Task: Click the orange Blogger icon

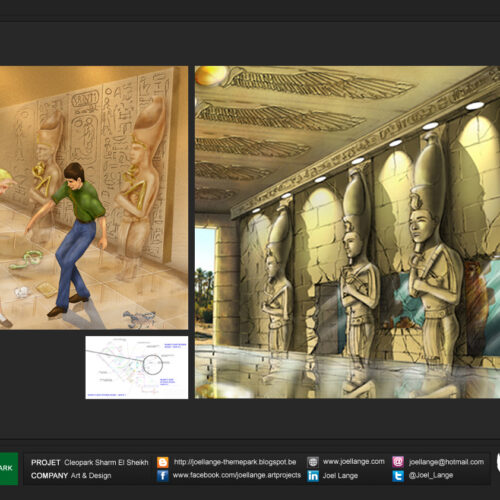Action: pyautogui.click(x=163, y=462)
